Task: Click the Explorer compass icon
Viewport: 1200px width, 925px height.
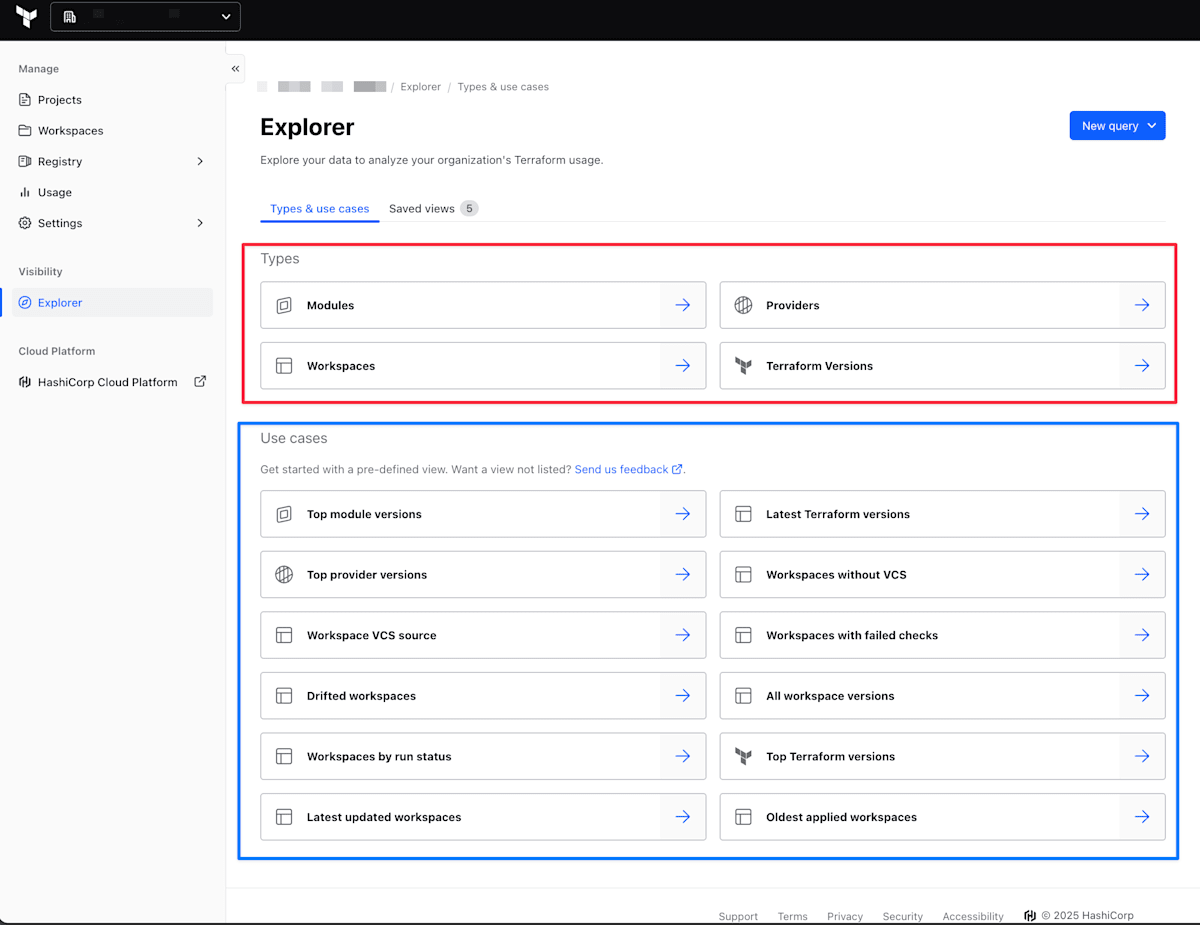Action: click(25, 303)
